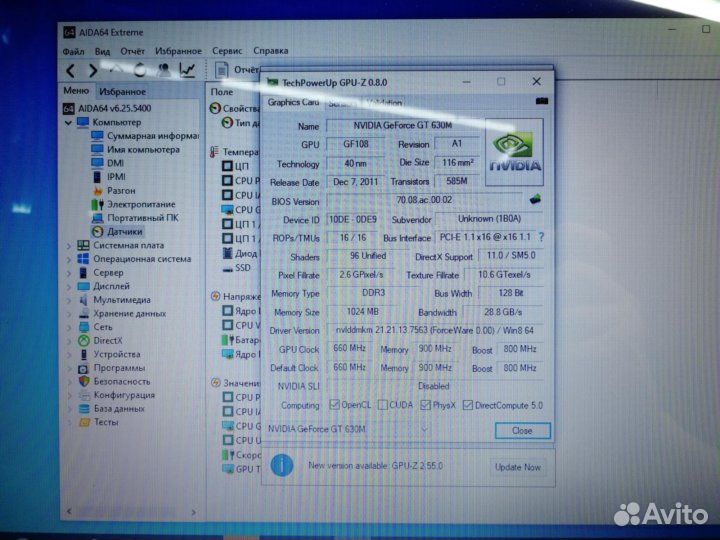The width and height of the screenshot is (720, 540).
Task: Open the Справка menu
Action: point(270,51)
